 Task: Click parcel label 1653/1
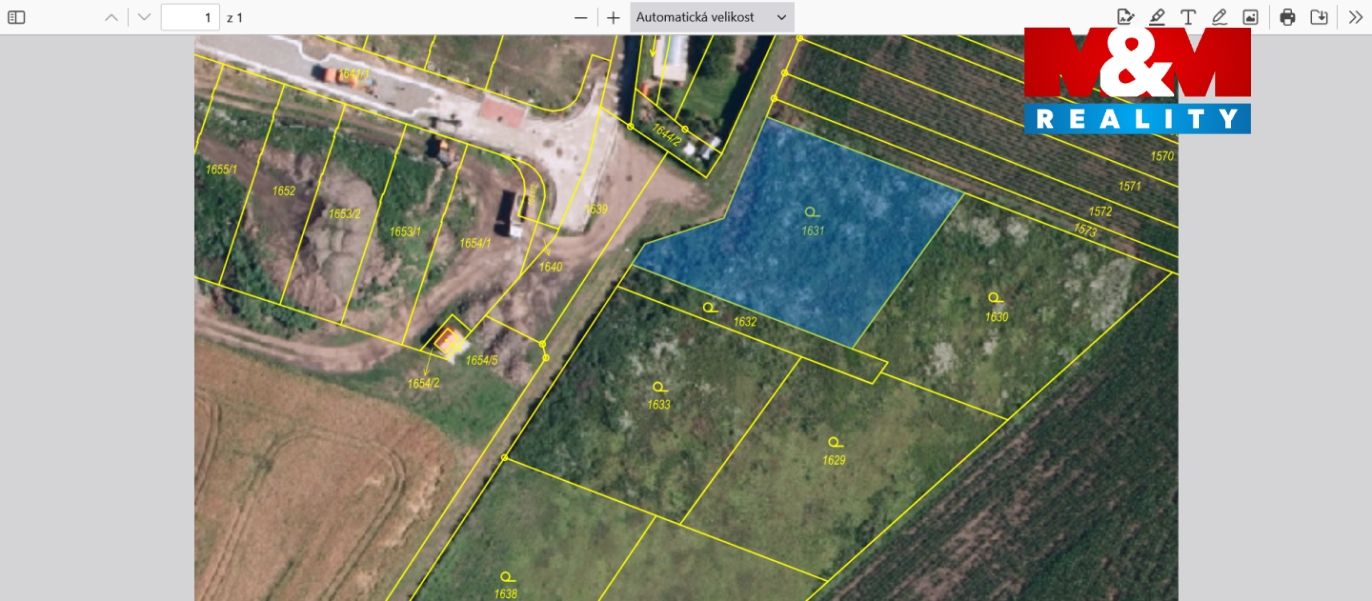tap(406, 232)
